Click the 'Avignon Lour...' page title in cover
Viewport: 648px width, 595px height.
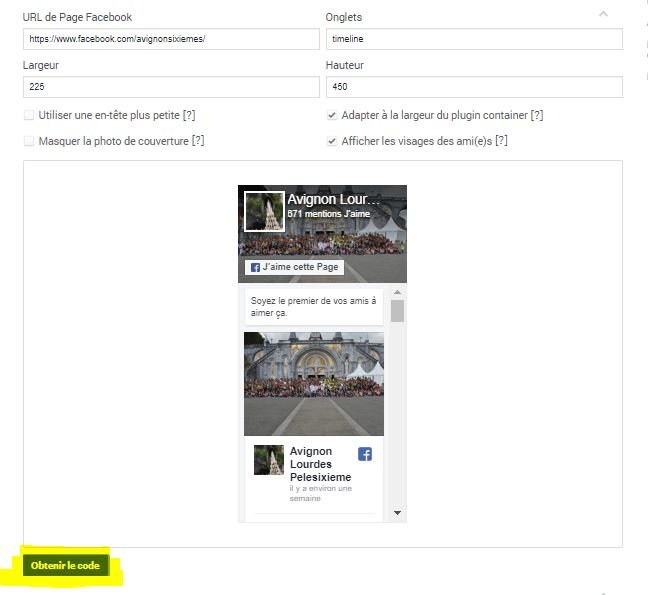point(333,199)
